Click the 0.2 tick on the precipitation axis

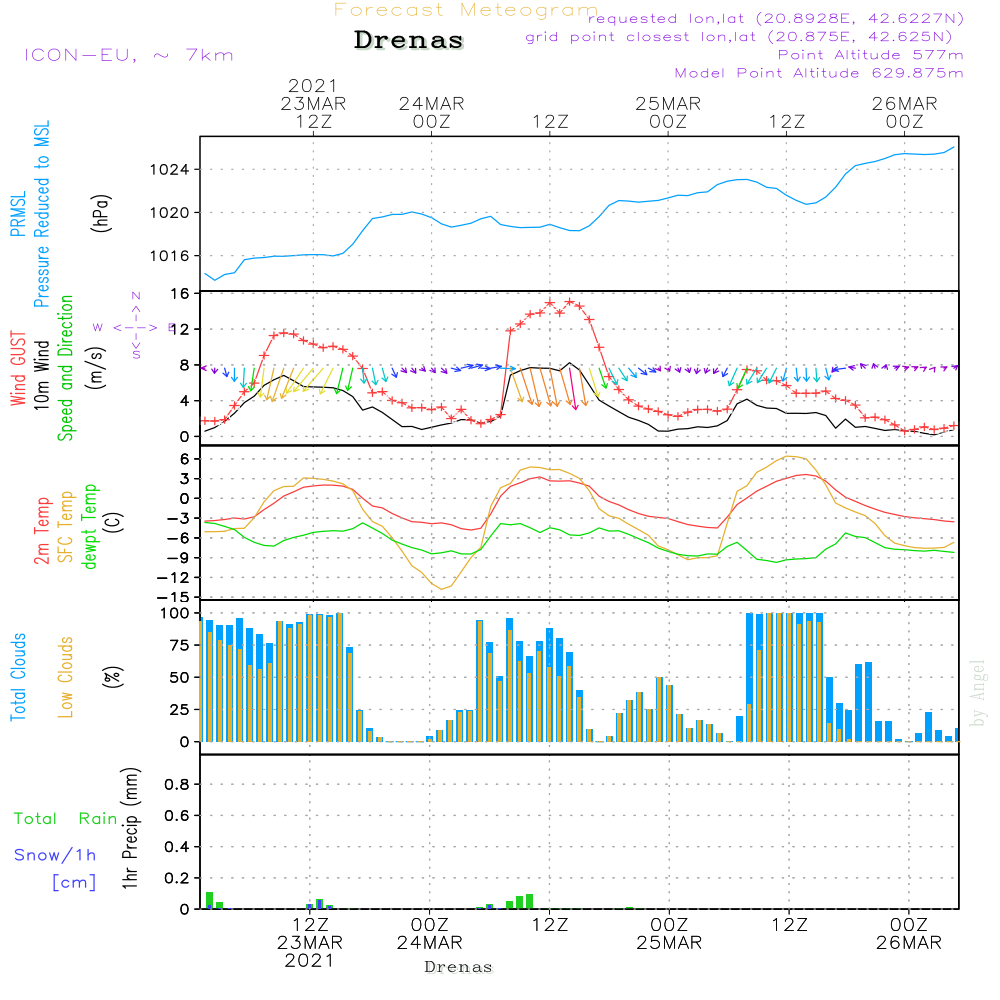tap(177, 879)
